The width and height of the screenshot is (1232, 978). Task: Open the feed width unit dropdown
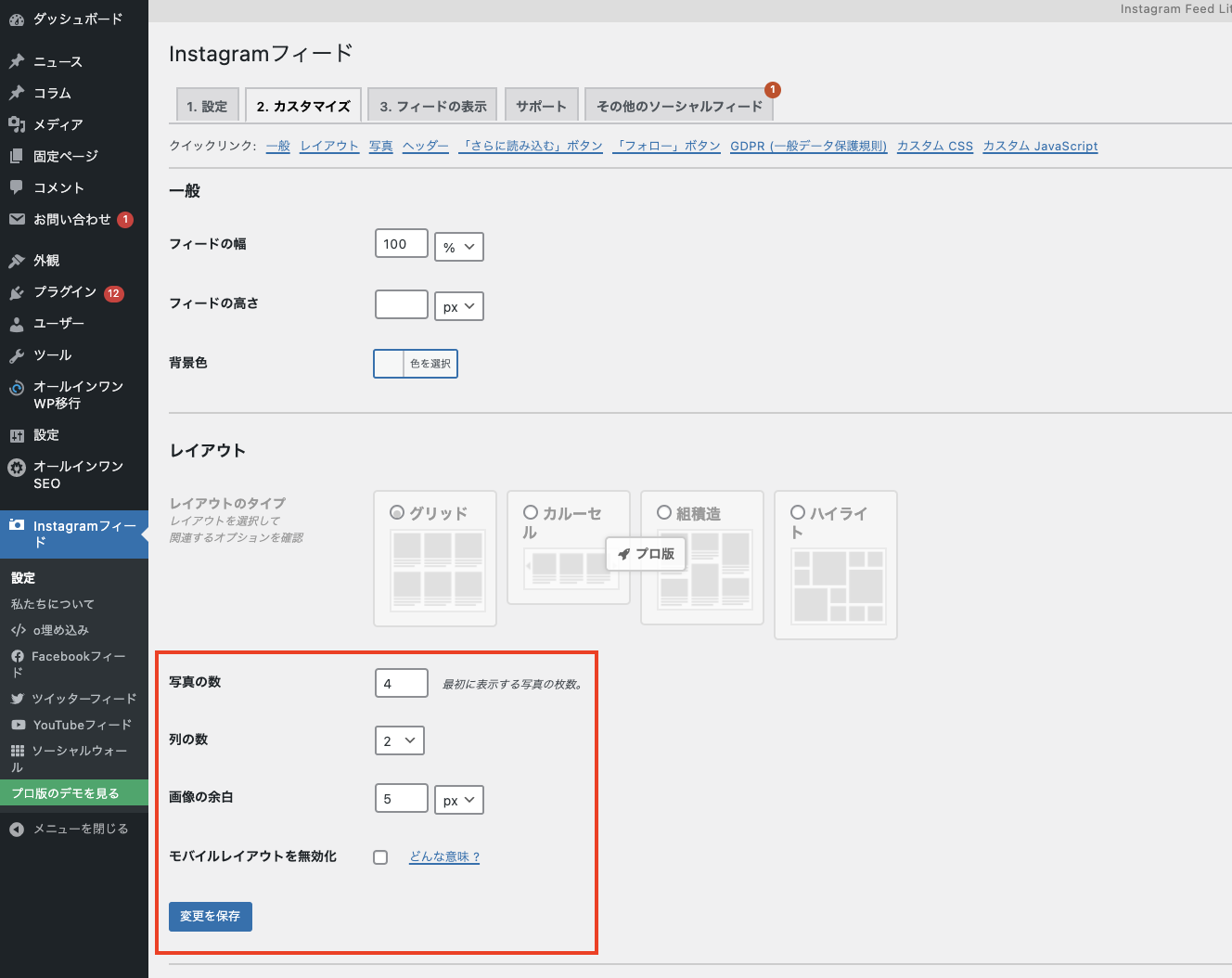coord(459,247)
